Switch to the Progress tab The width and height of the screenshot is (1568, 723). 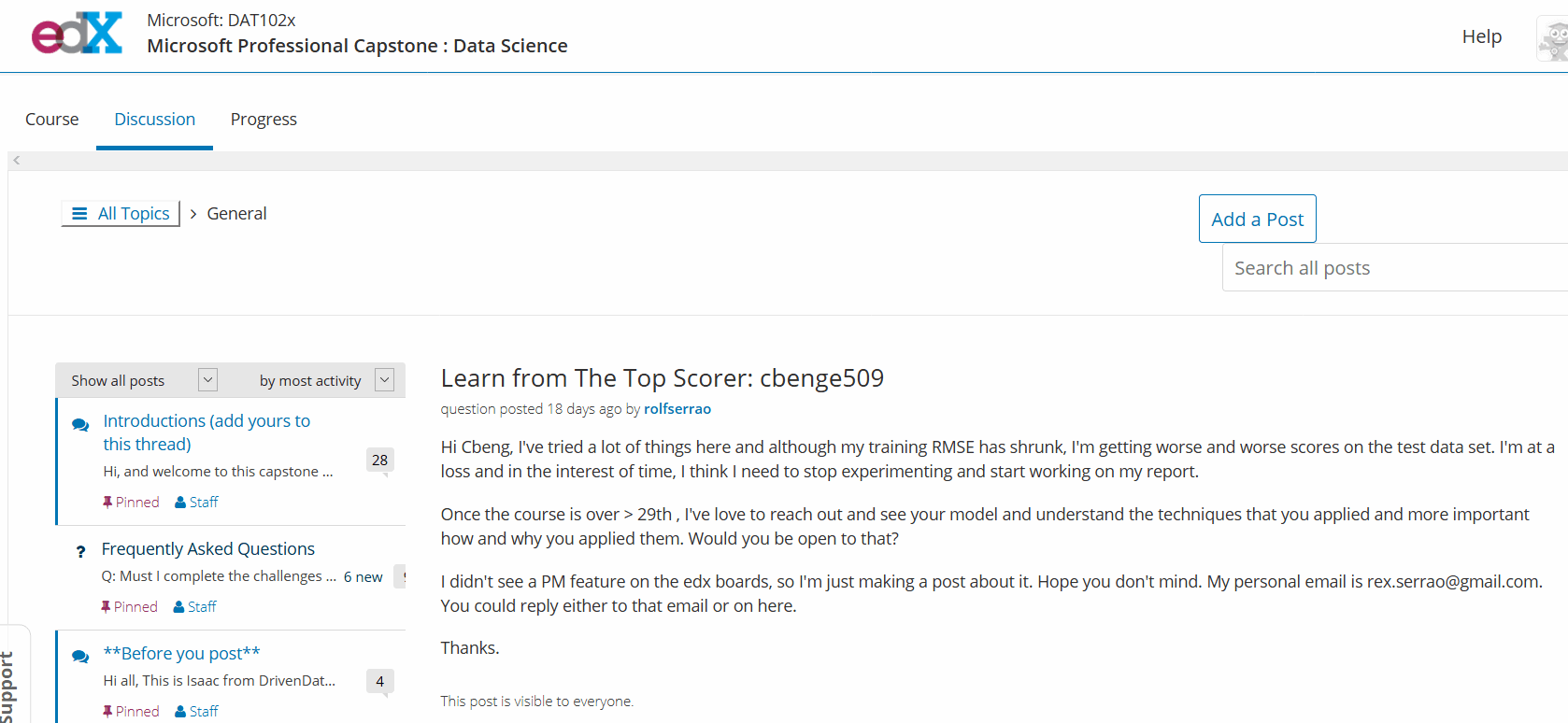coord(264,120)
